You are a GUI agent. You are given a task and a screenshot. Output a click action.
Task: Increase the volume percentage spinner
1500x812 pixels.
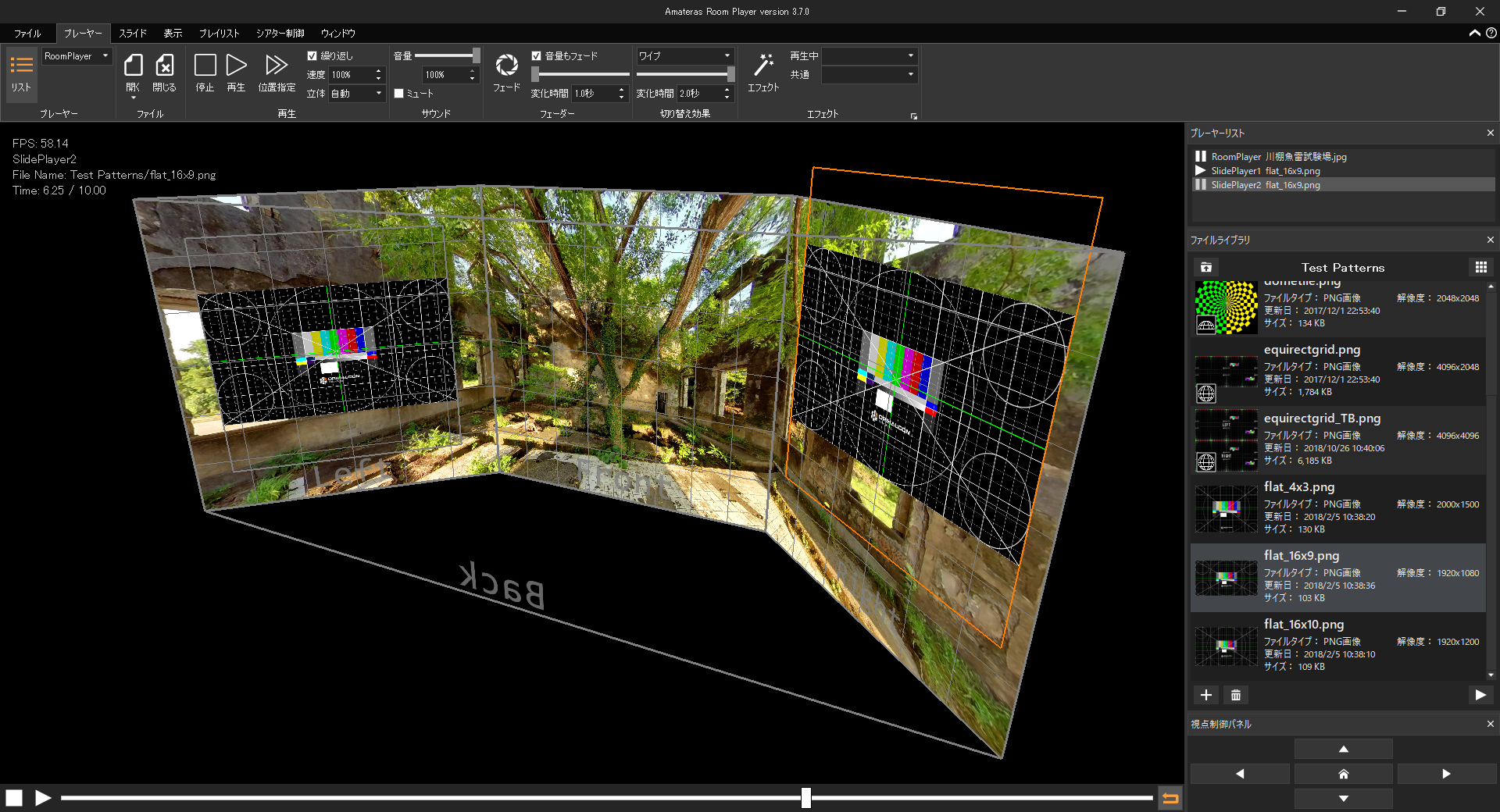pos(472,71)
